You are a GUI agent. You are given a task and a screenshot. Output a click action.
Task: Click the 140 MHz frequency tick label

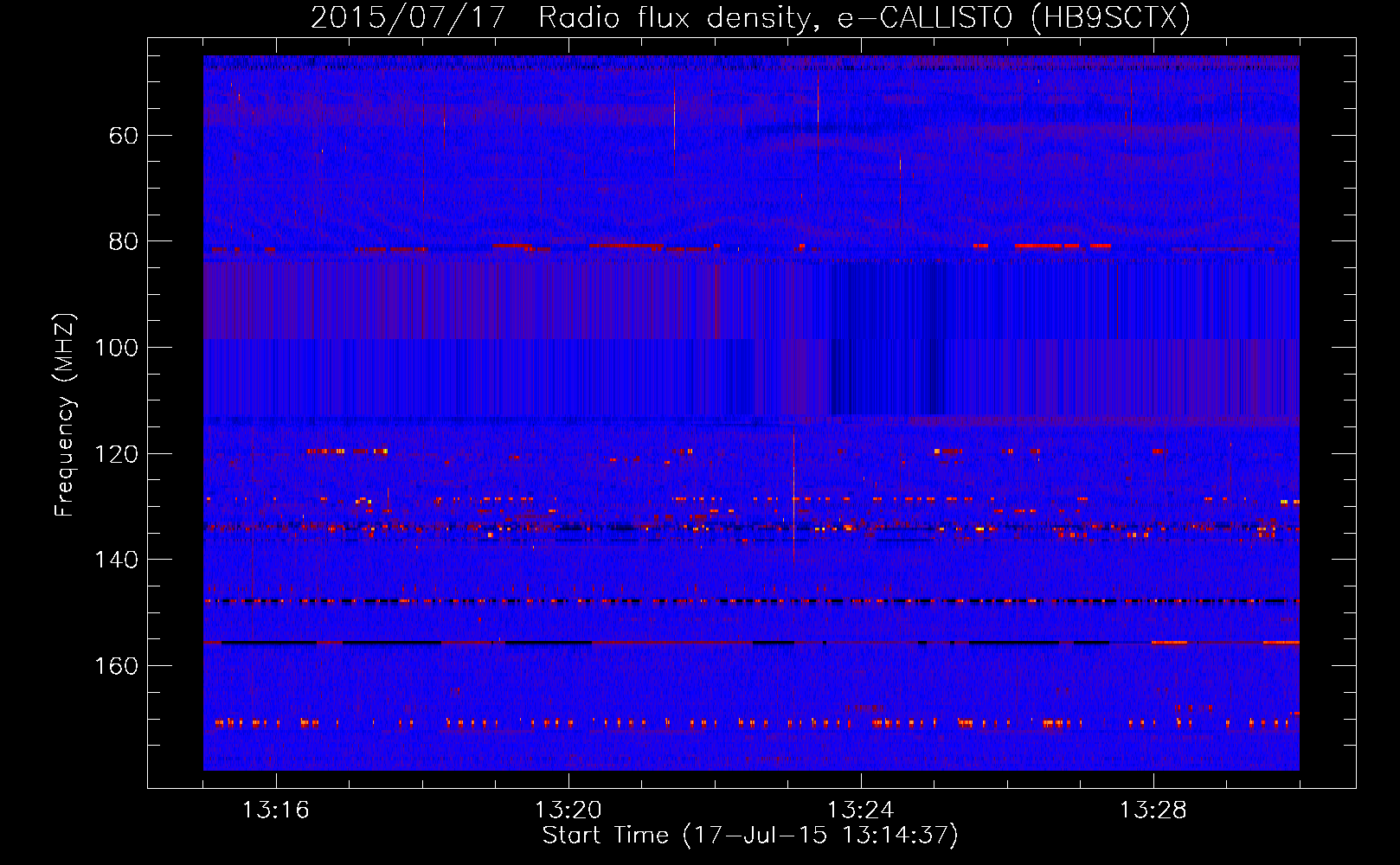point(116,560)
